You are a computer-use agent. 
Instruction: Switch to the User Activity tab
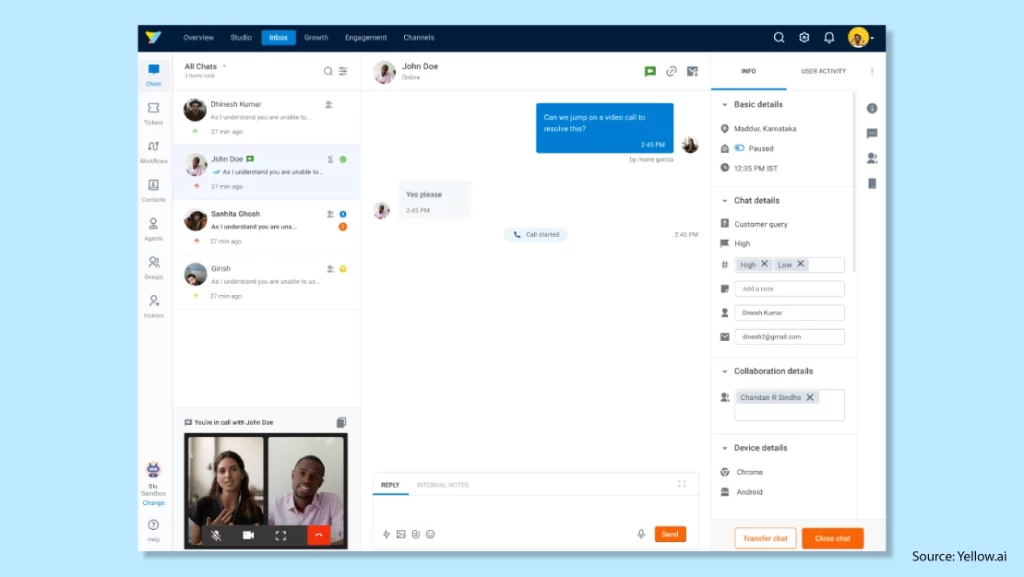[x=824, y=71]
